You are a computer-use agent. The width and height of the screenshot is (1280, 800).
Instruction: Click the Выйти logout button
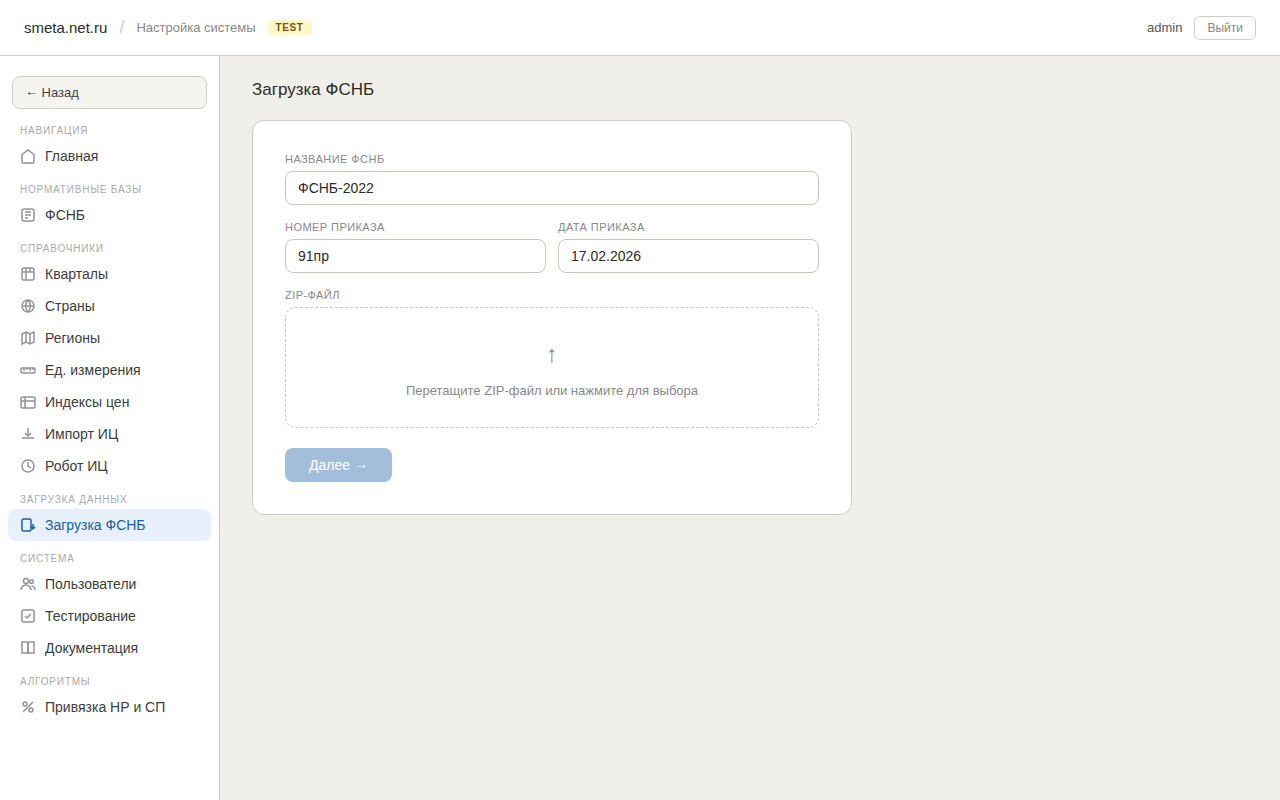[1224, 28]
